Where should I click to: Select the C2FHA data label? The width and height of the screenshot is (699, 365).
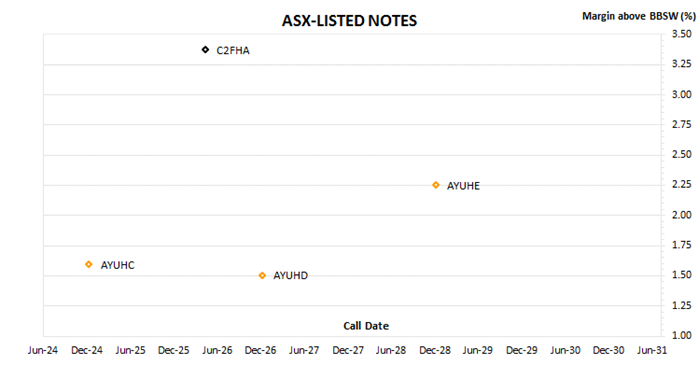tap(233, 50)
